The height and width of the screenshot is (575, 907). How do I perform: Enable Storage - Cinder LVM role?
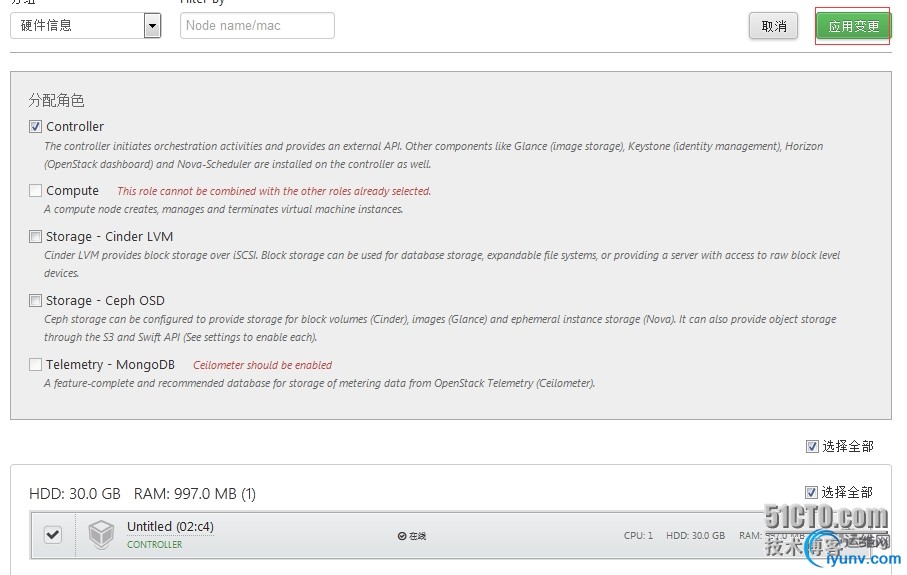(35, 237)
